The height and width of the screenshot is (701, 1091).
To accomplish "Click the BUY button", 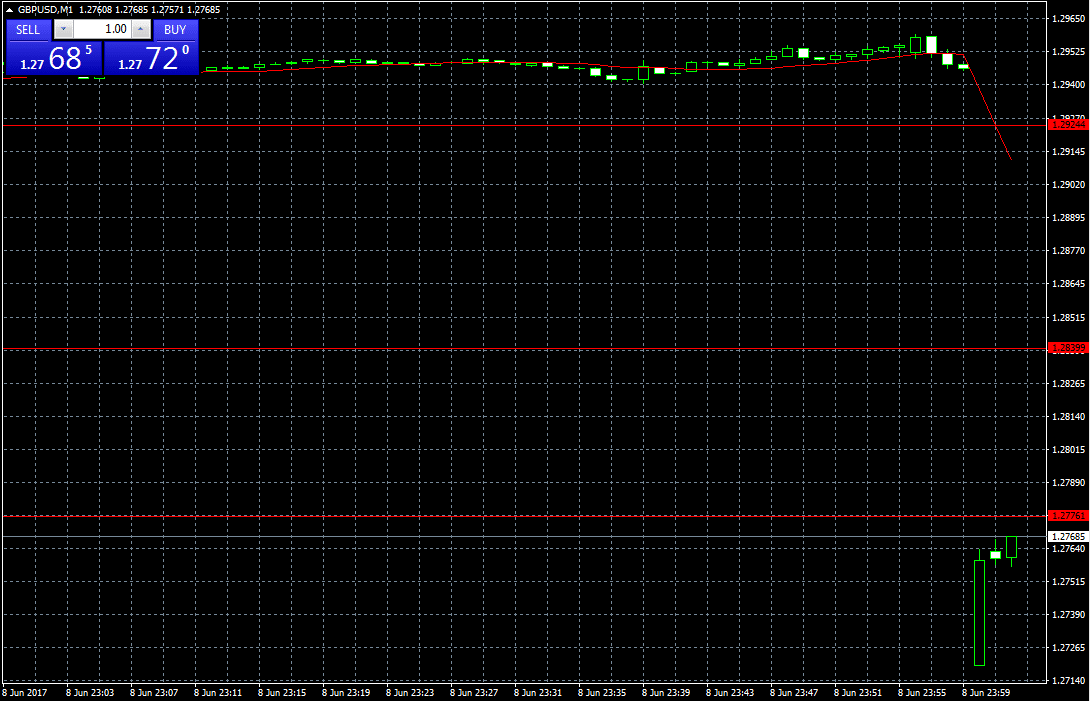I will [175, 30].
